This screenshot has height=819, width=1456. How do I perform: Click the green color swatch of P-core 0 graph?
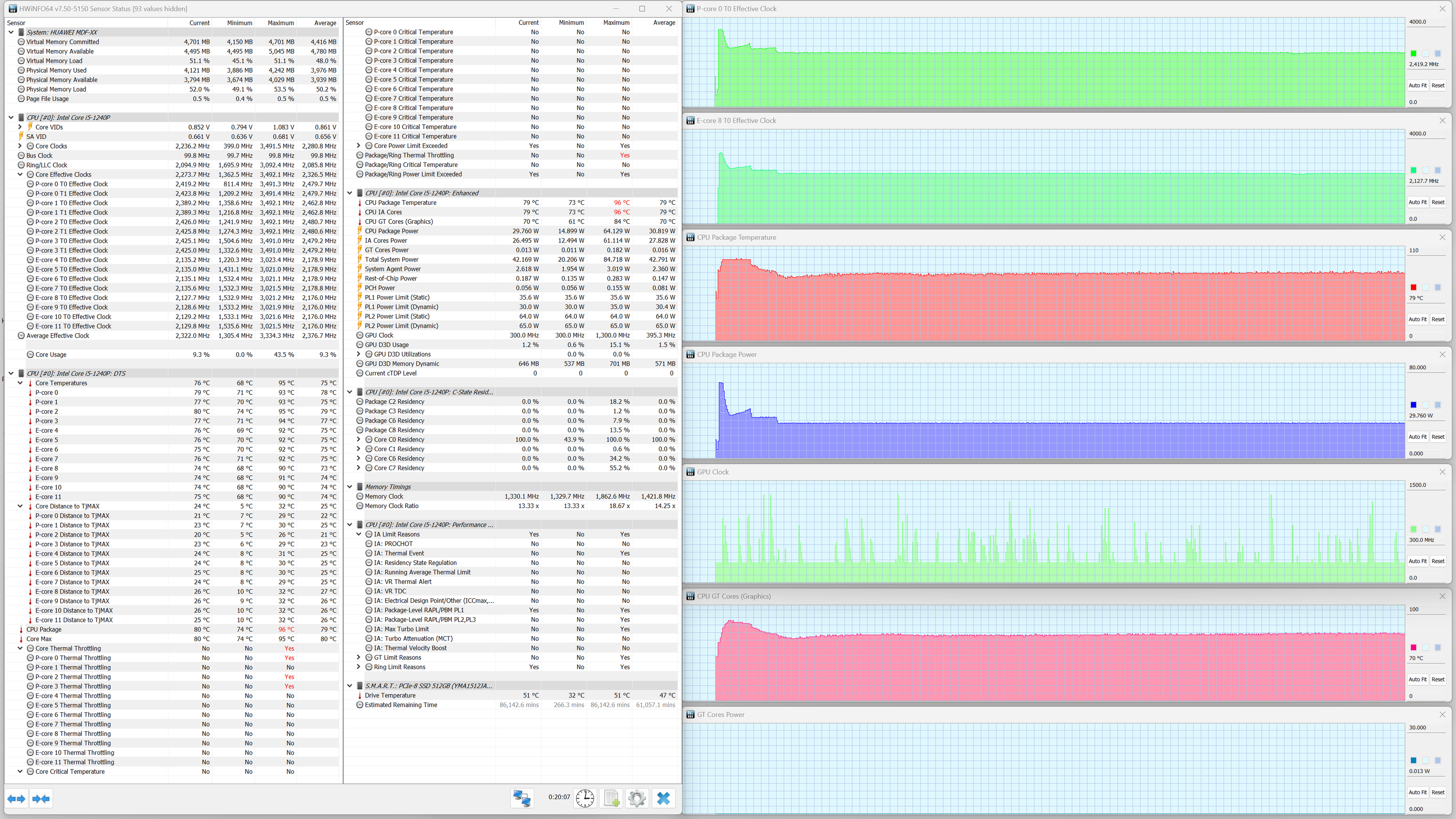coord(1413,54)
